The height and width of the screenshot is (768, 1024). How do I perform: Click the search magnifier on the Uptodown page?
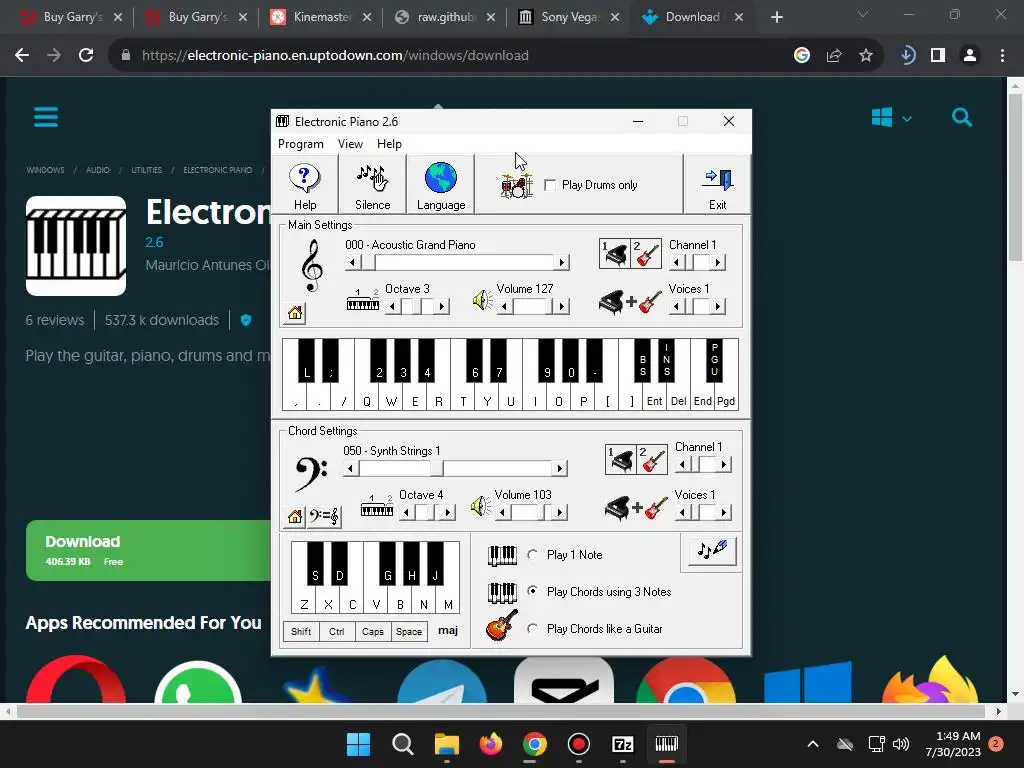[961, 118]
